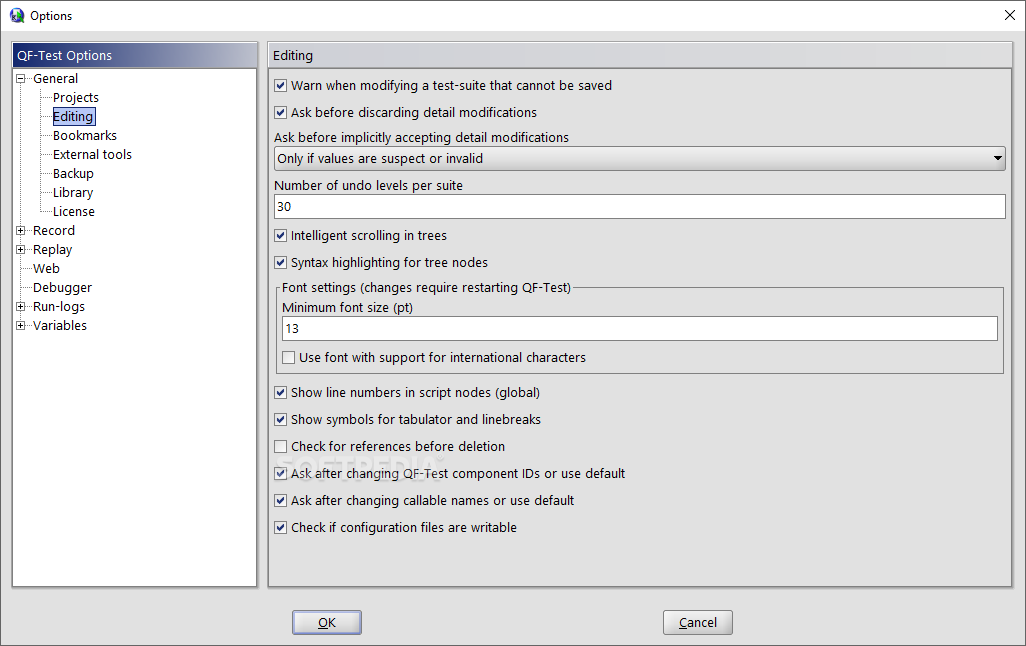Enable font with international character support

click(x=289, y=357)
